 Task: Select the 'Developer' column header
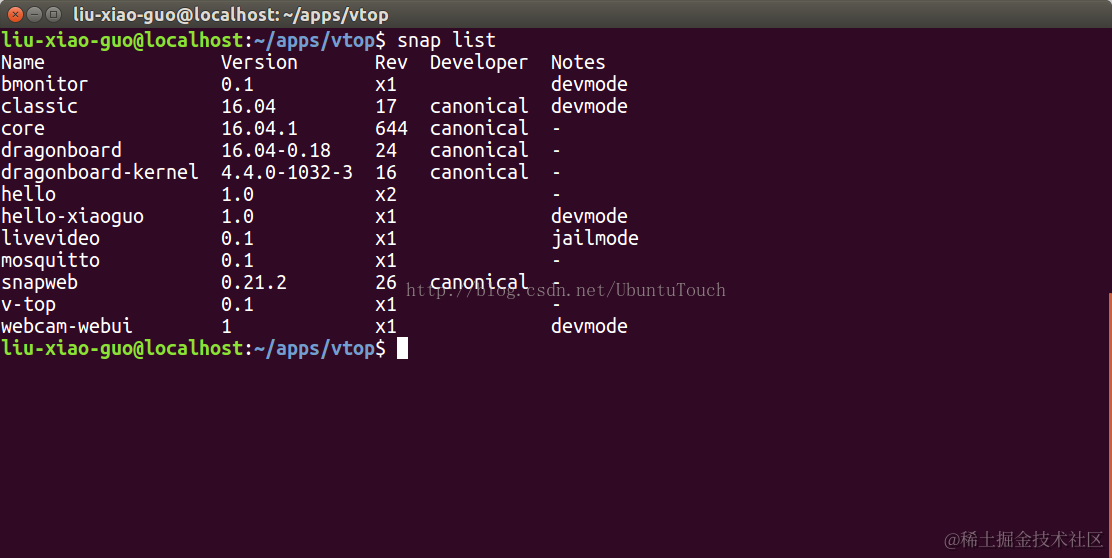tap(479, 63)
